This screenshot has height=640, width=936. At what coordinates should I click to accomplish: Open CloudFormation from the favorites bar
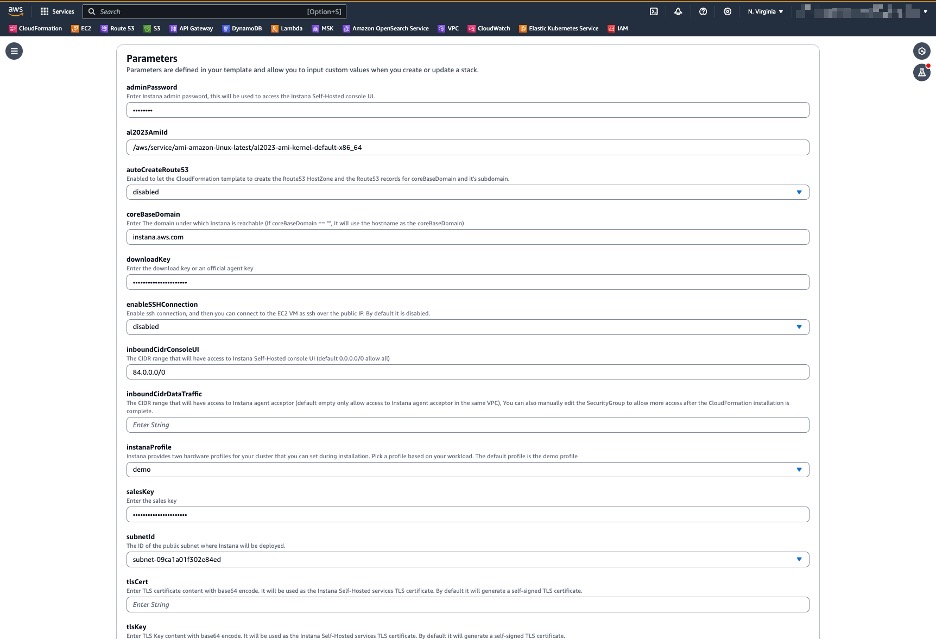tap(35, 28)
